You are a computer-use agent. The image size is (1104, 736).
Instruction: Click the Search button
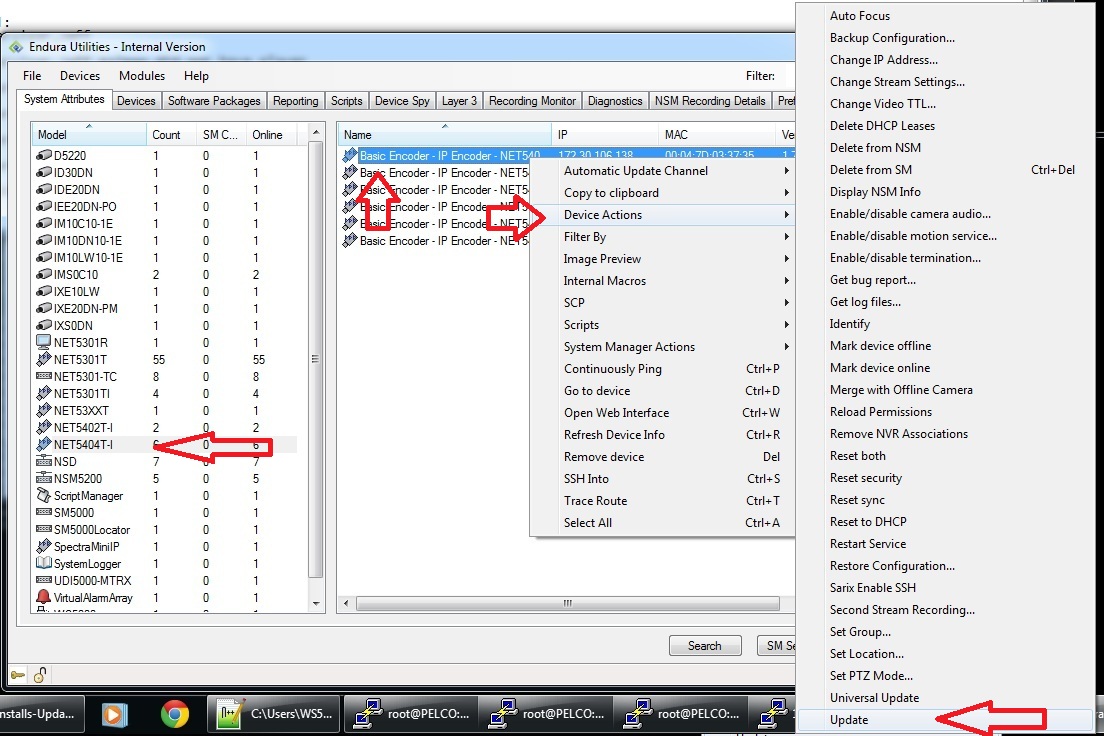coord(705,645)
